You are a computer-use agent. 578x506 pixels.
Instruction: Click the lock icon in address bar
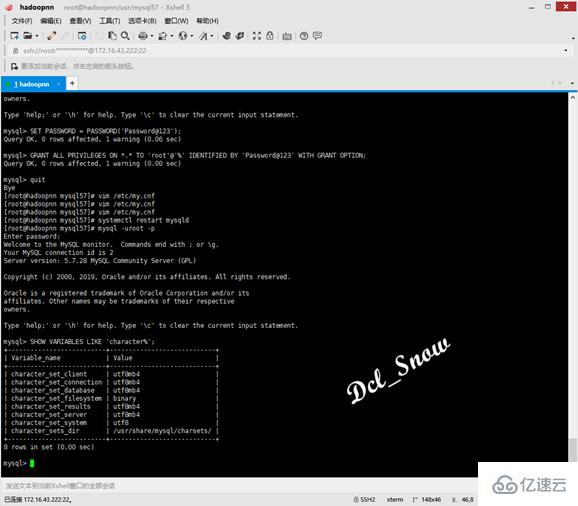15,50
